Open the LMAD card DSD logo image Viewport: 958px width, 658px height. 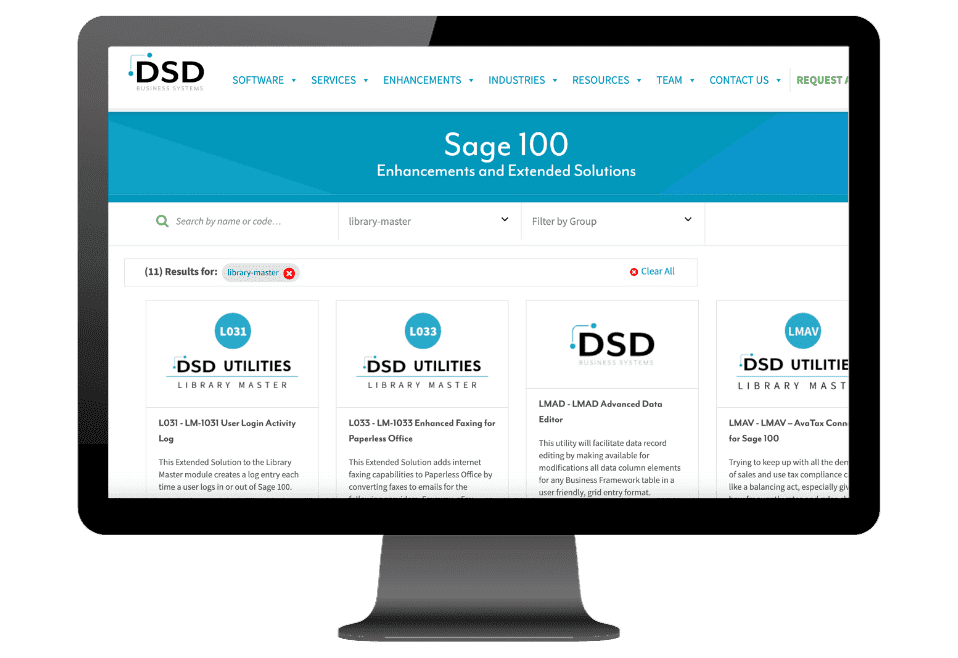[612, 344]
